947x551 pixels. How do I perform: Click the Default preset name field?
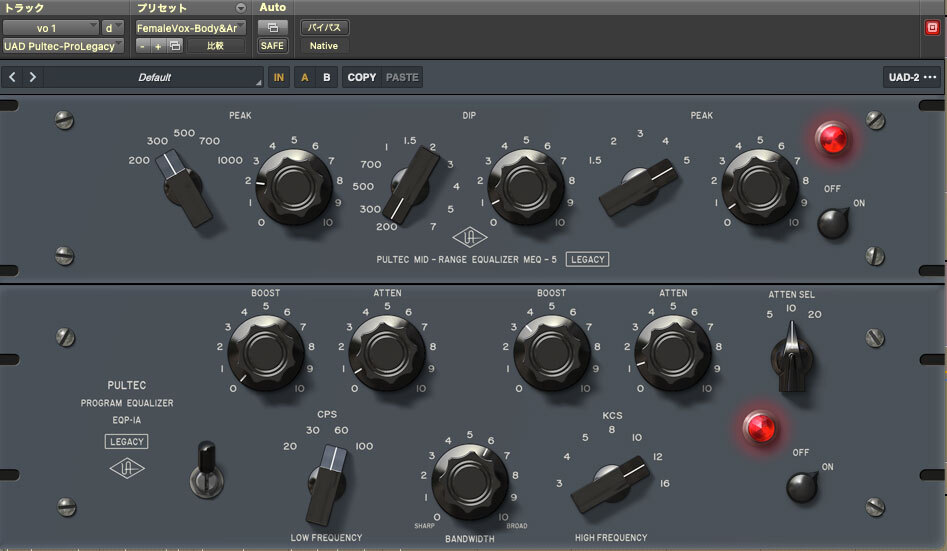(x=154, y=77)
